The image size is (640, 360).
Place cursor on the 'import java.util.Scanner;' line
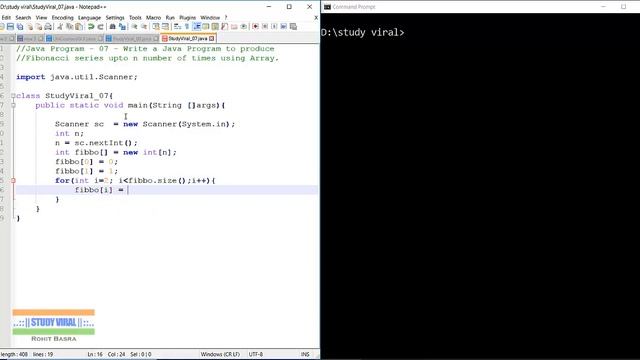[x=77, y=77]
